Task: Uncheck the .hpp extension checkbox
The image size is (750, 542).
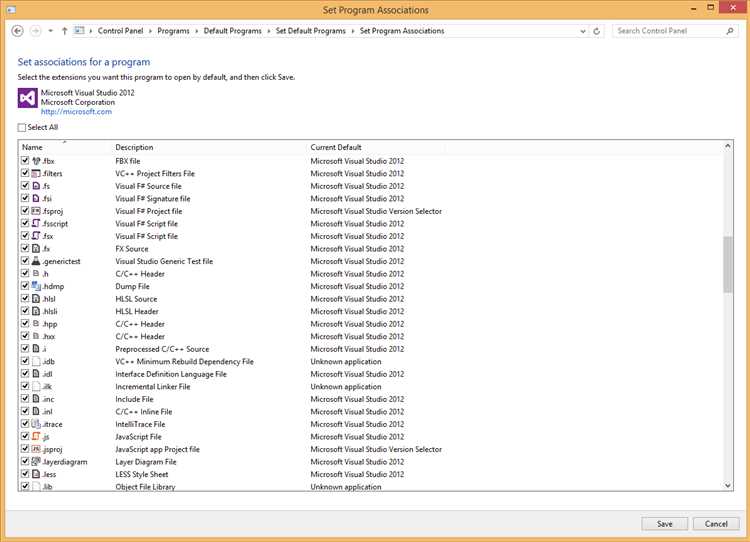Action: point(25,323)
